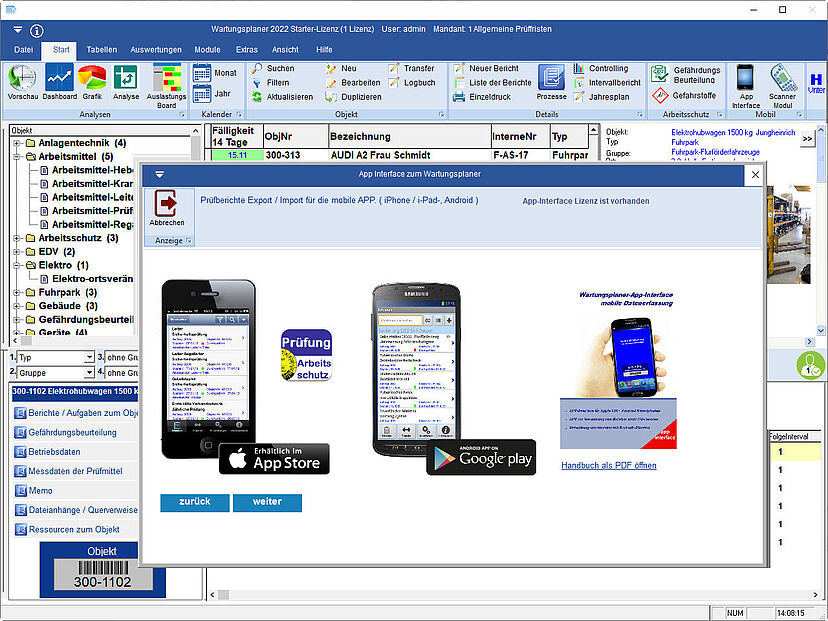This screenshot has height=621, width=828.
Task: Expand the Anlagentechnik (4) folder
Action: pyautogui.click(x=17, y=143)
